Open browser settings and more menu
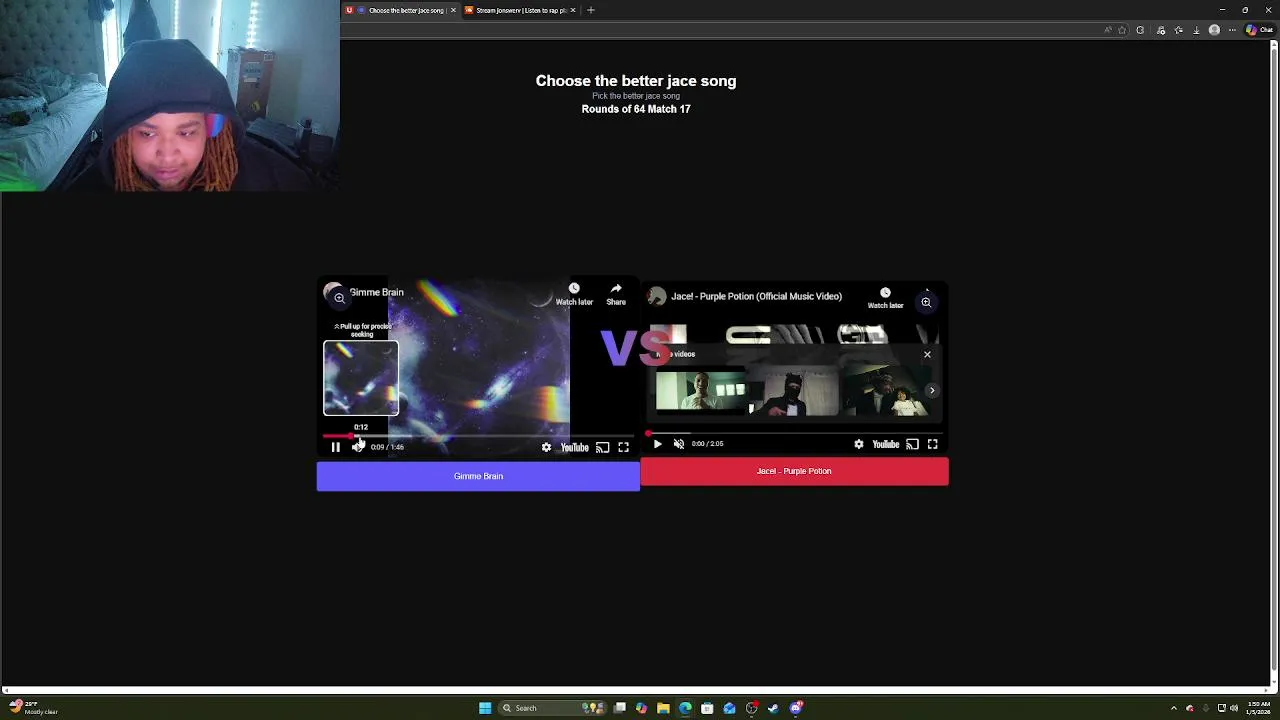Screen dimensions: 1280x720 pos(1232,30)
